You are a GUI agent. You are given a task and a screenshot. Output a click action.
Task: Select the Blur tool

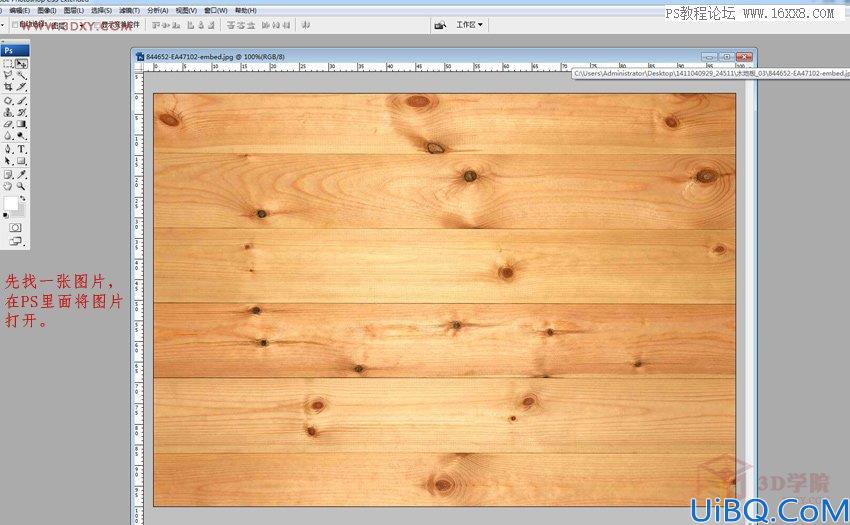tap(8, 136)
